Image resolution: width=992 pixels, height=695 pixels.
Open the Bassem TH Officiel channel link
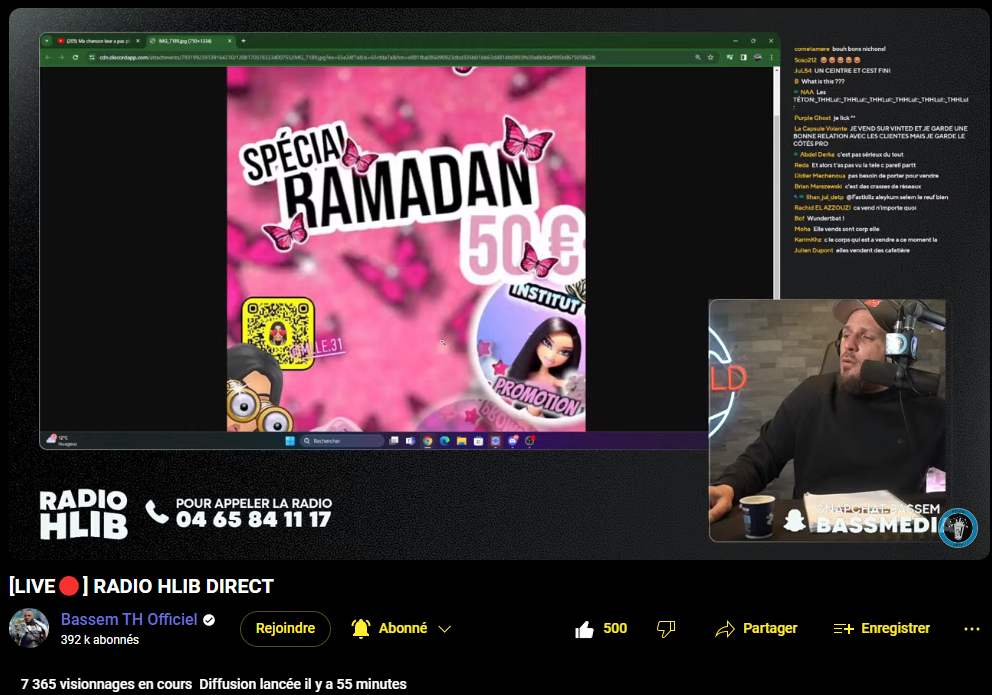pos(129,620)
